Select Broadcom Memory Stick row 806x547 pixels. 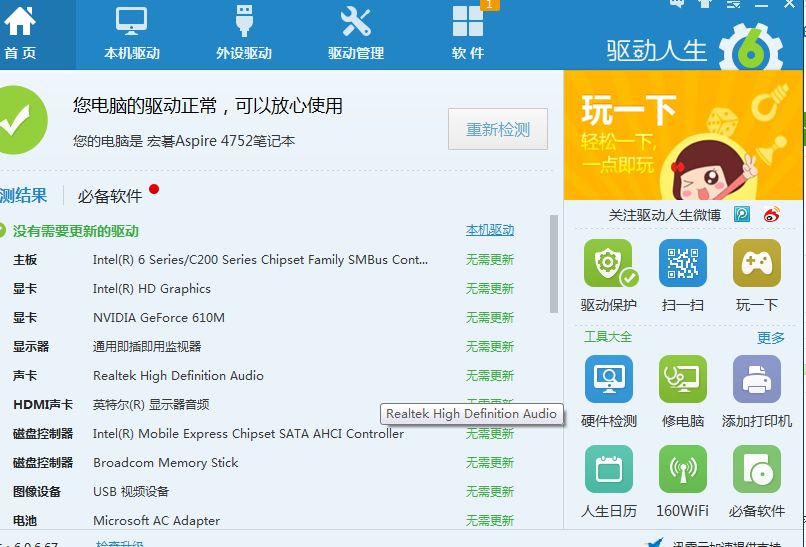pos(263,462)
